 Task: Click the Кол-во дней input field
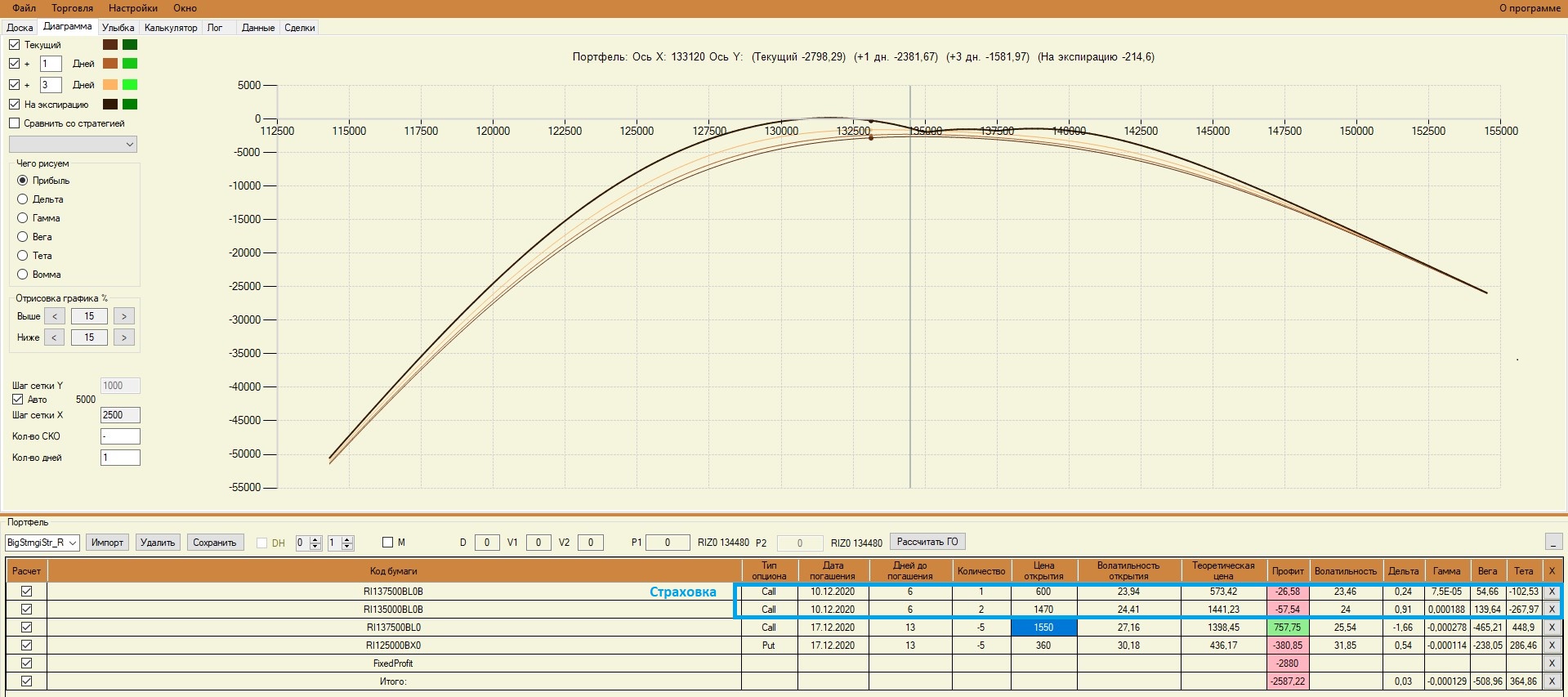click(x=120, y=458)
